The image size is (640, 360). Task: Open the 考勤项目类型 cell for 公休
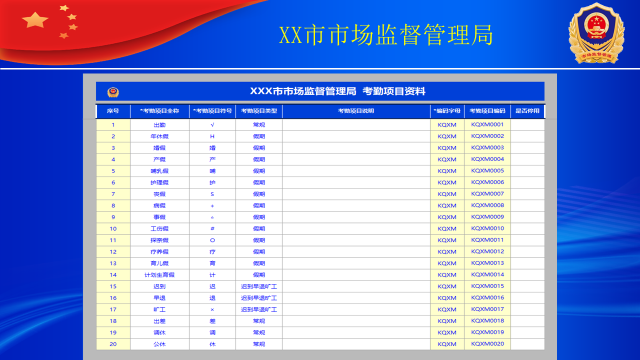259,344
